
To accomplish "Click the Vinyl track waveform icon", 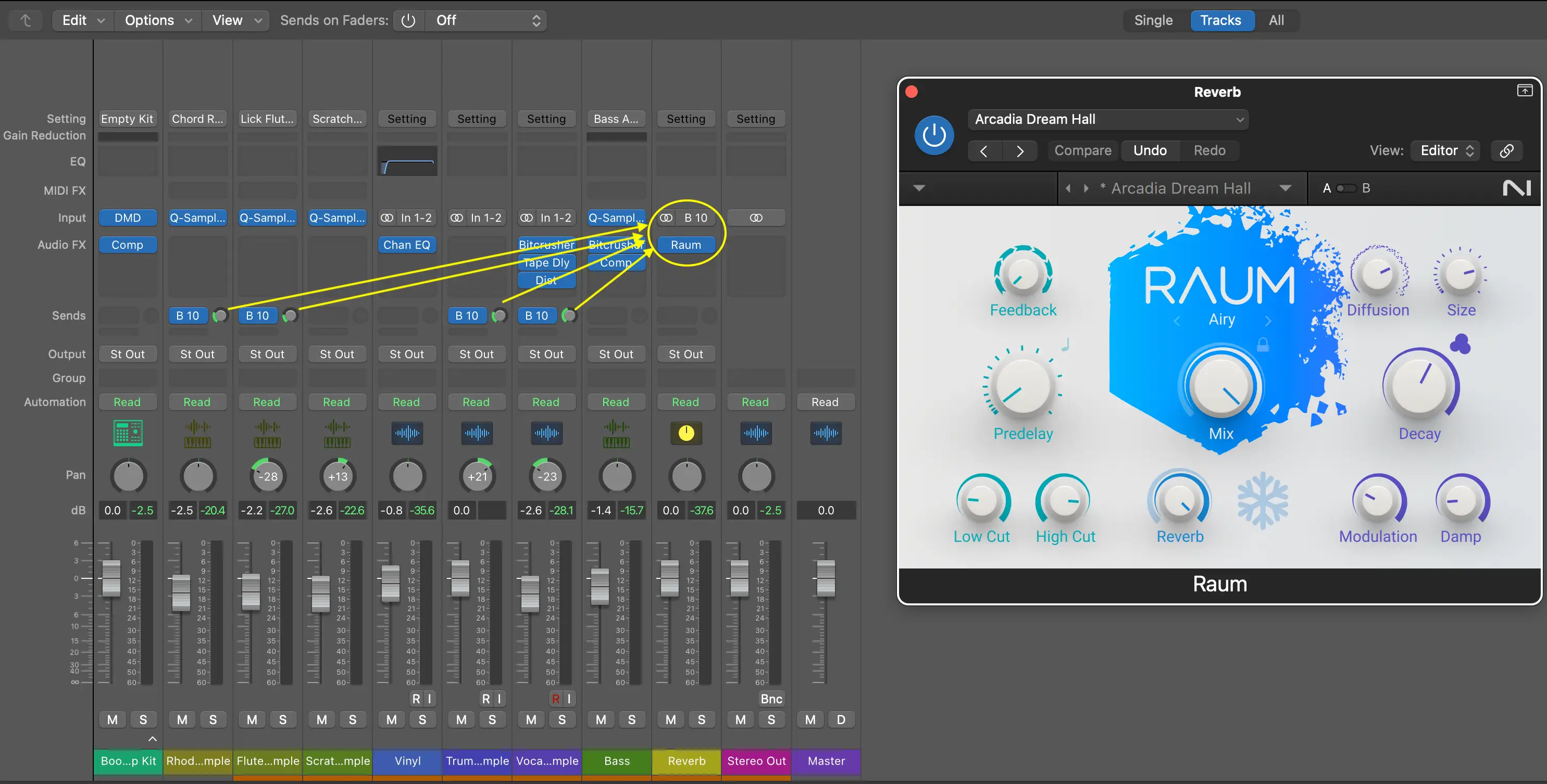I will pyautogui.click(x=407, y=433).
